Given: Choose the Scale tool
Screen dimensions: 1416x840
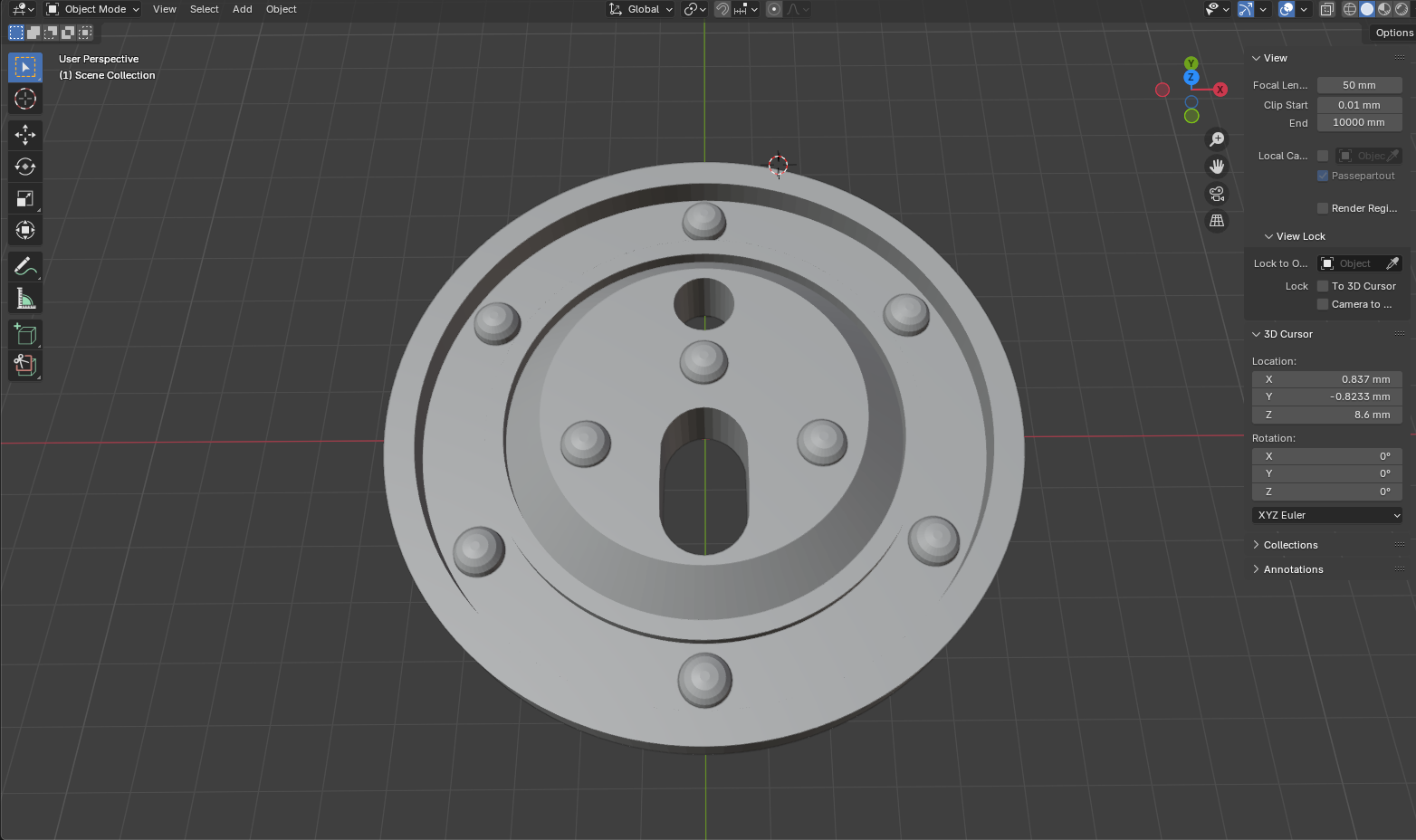Looking at the screenshot, I should coord(25,198).
